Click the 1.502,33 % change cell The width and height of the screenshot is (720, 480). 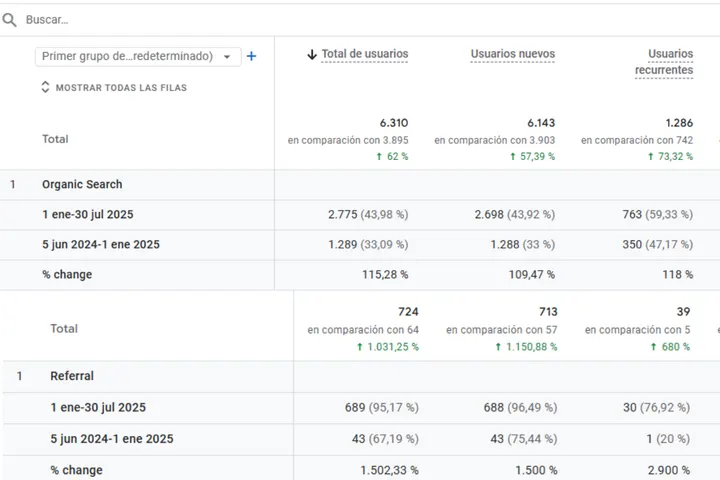pos(389,470)
